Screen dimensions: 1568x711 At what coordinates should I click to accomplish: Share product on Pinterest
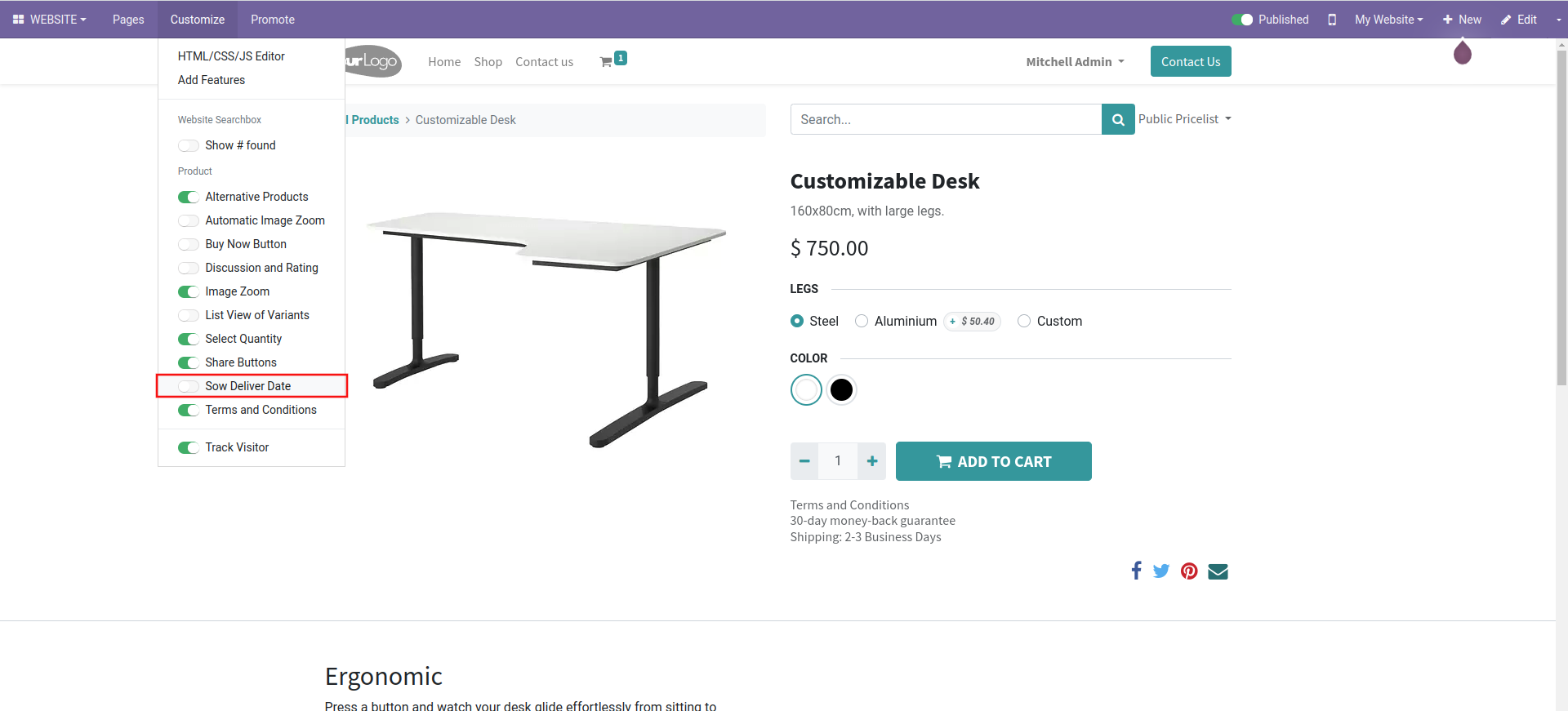(x=1189, y=571)
